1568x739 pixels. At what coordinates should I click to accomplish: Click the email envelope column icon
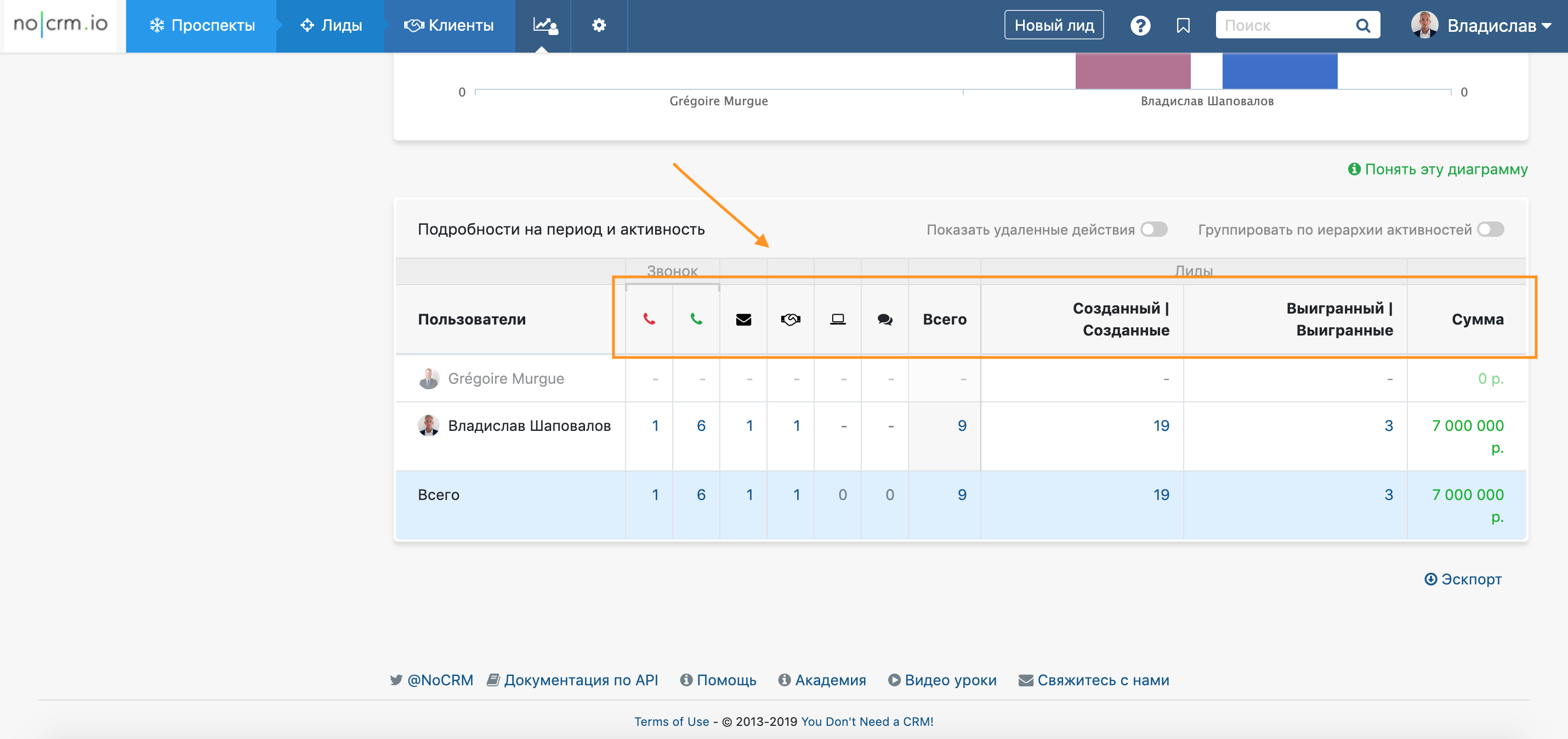coord(743,320)
